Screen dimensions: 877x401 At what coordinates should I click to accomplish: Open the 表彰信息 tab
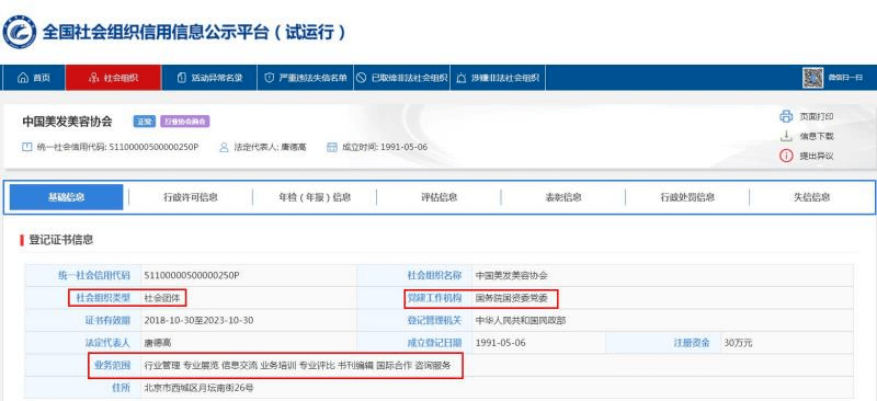tap(563, 197)
